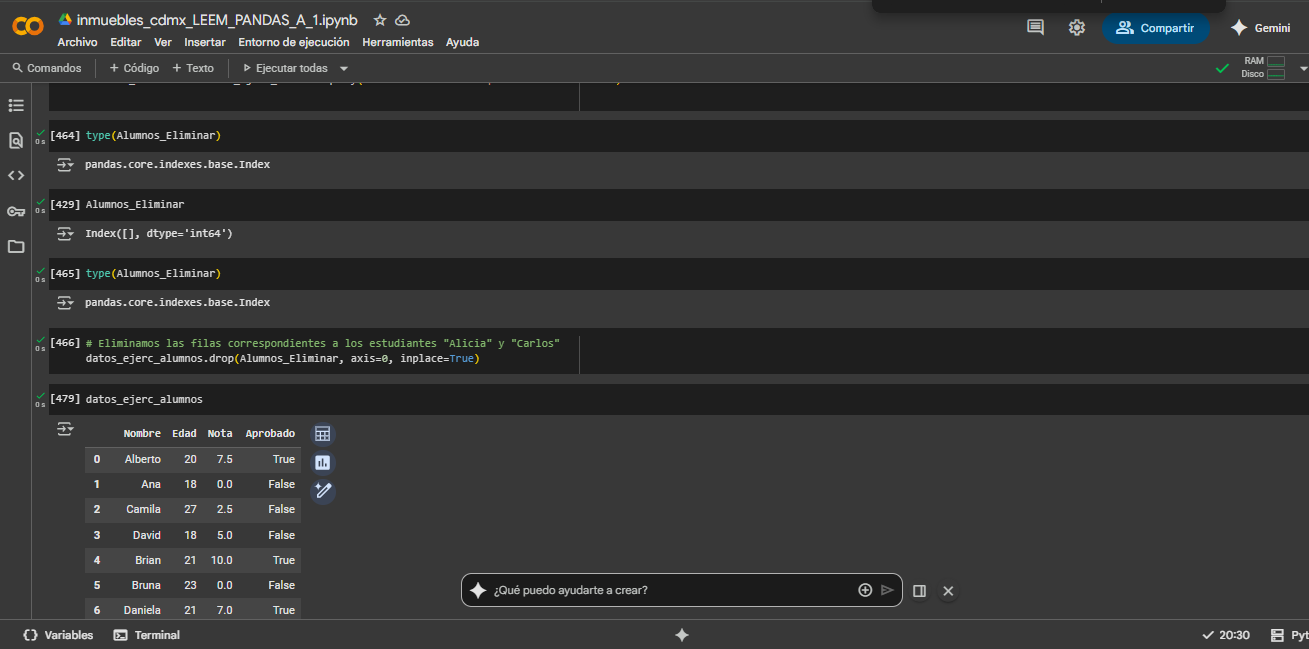
Task: Click the Aprobado column header
Action: coord(270,433)
